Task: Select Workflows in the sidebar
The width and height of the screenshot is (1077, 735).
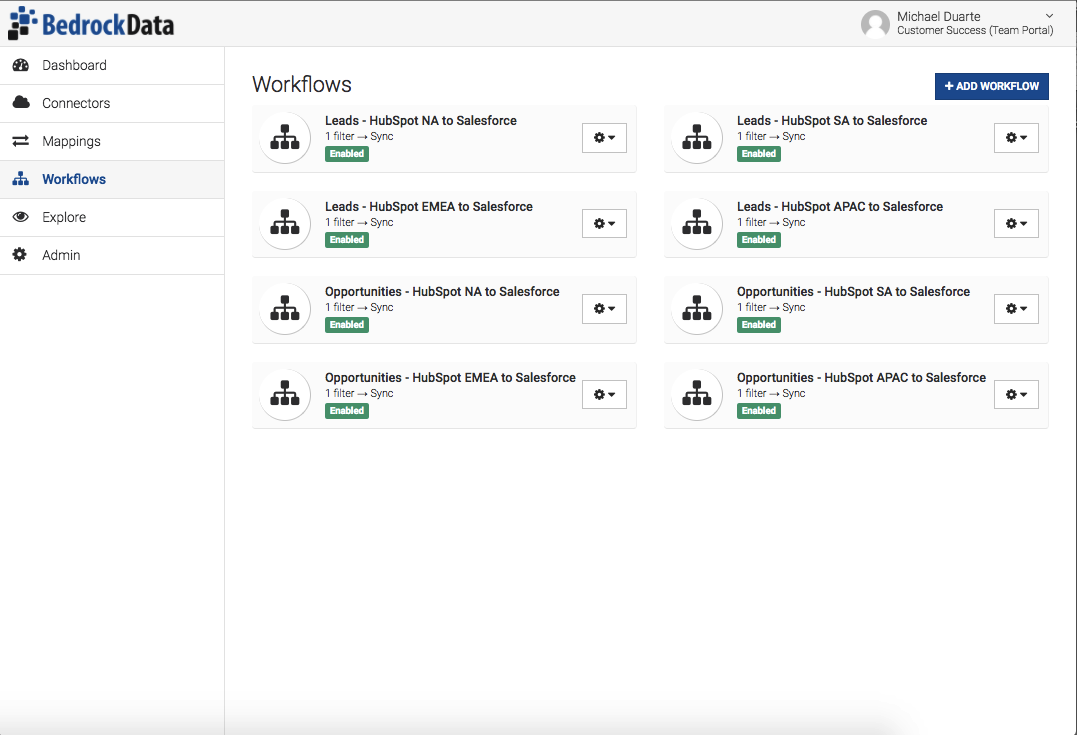Action: 112,179
